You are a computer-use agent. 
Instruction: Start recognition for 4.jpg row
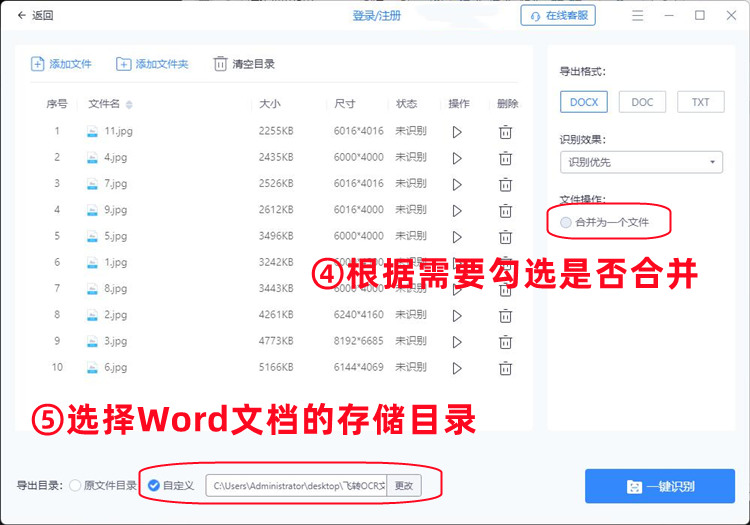tap(457, 158)
